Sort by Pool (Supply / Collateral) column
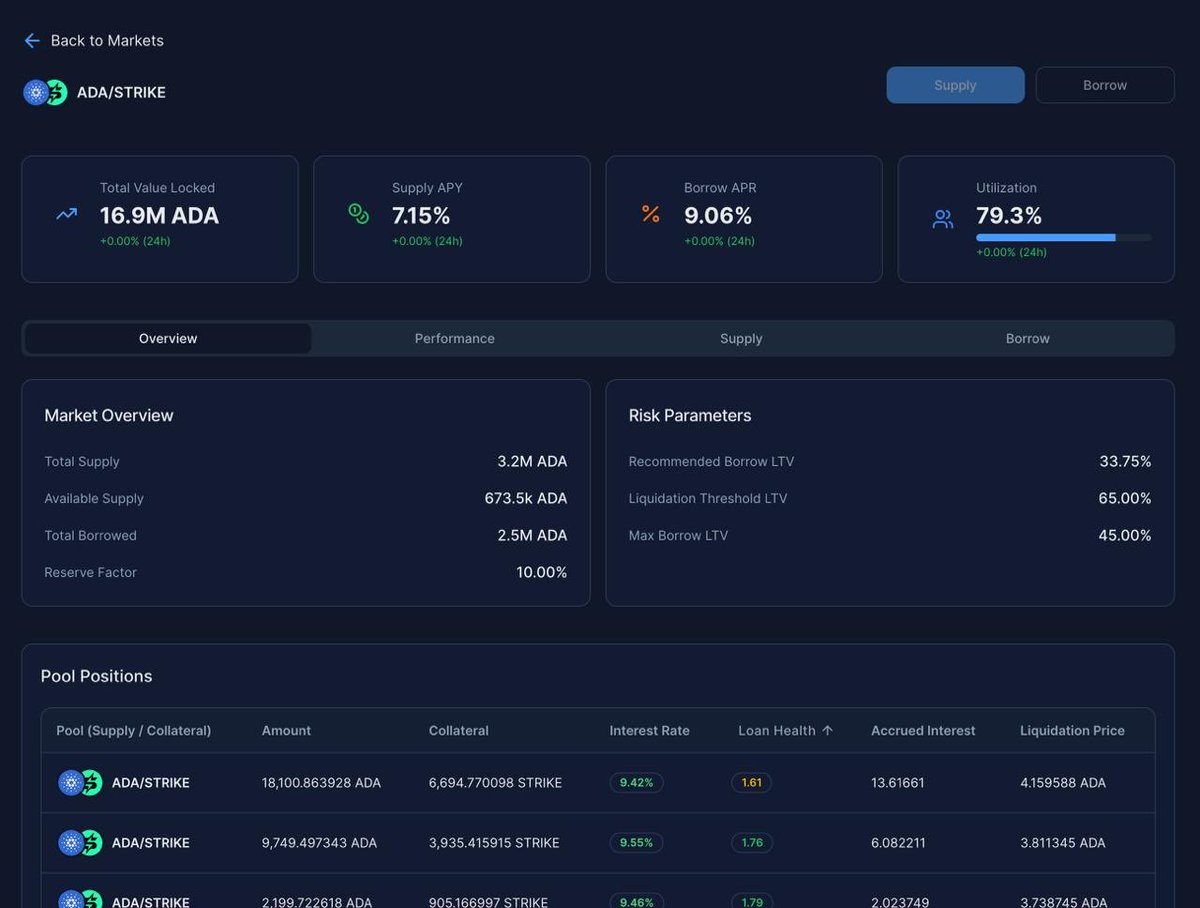 (x=134, y=731)
